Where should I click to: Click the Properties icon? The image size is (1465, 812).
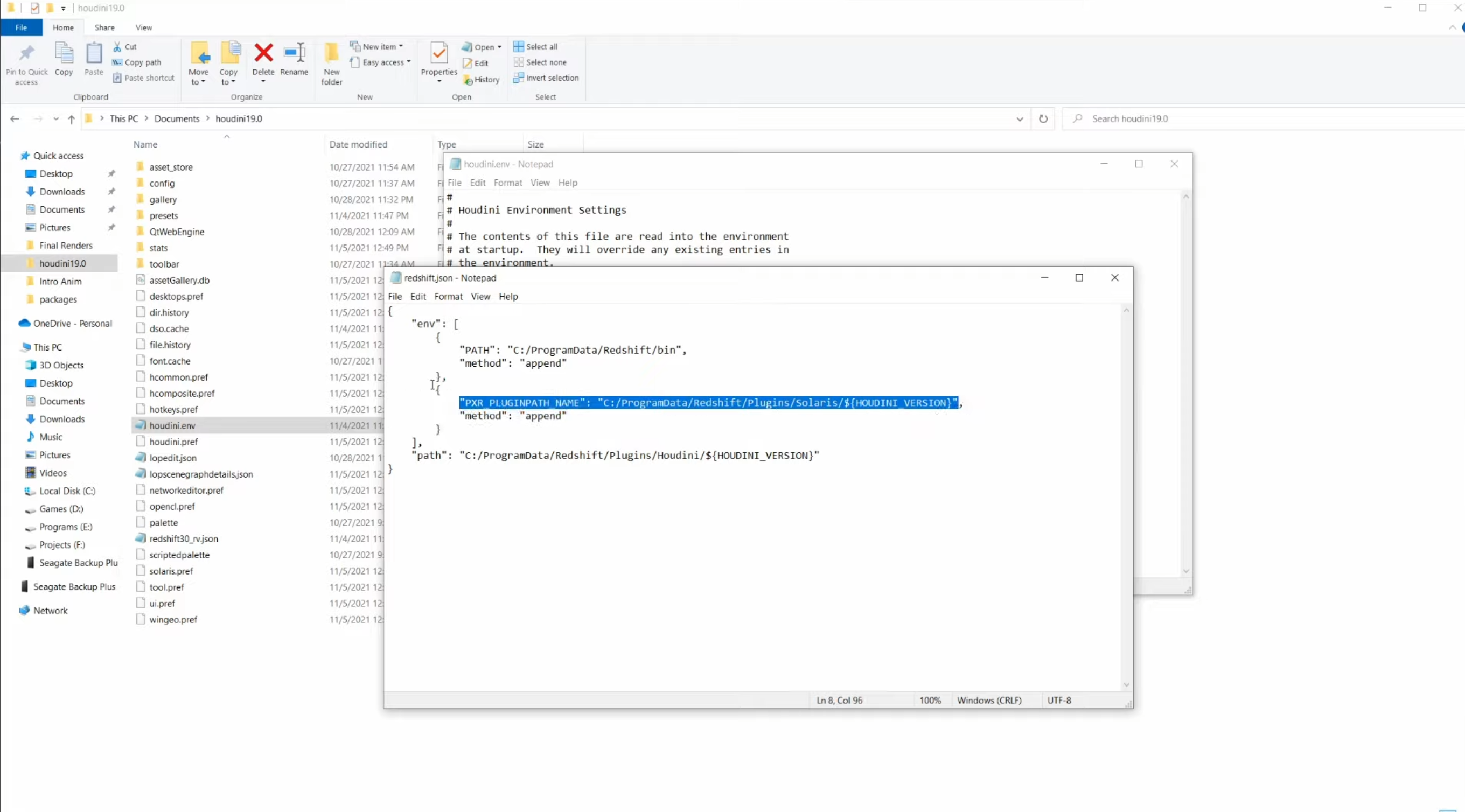point(438,53)
